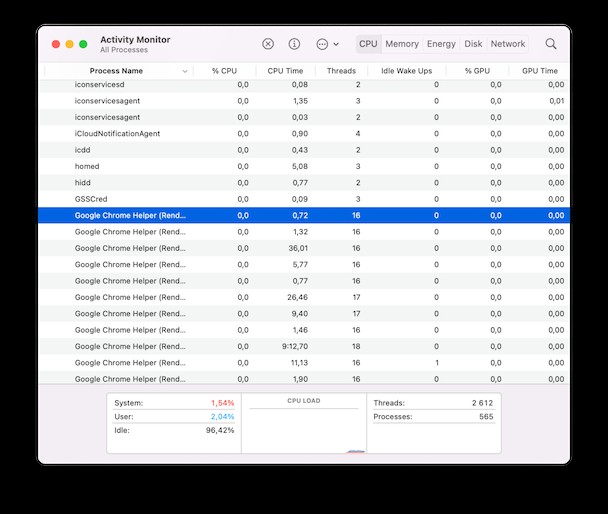
Task: Switch to the Network tab
Action: pos(508,44)
